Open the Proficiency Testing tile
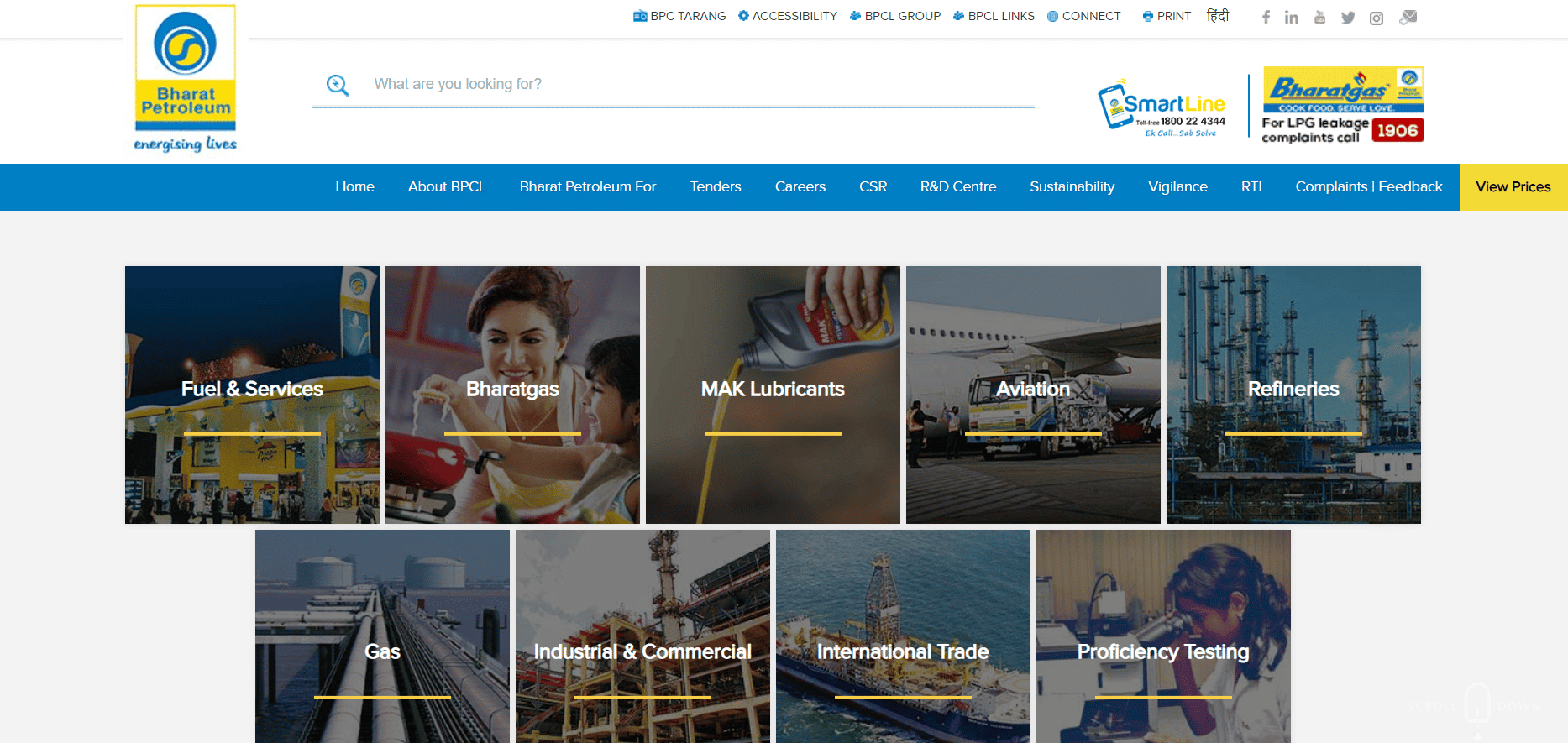1568x743 pixels. coord(1163,636)
